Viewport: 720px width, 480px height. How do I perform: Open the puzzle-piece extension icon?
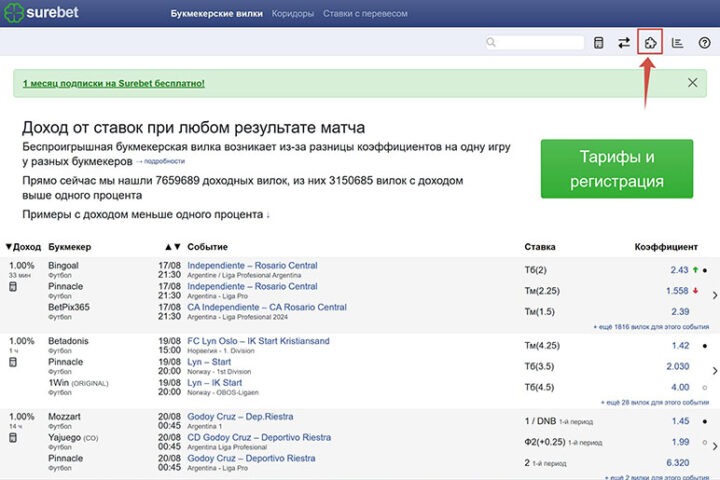650,43
